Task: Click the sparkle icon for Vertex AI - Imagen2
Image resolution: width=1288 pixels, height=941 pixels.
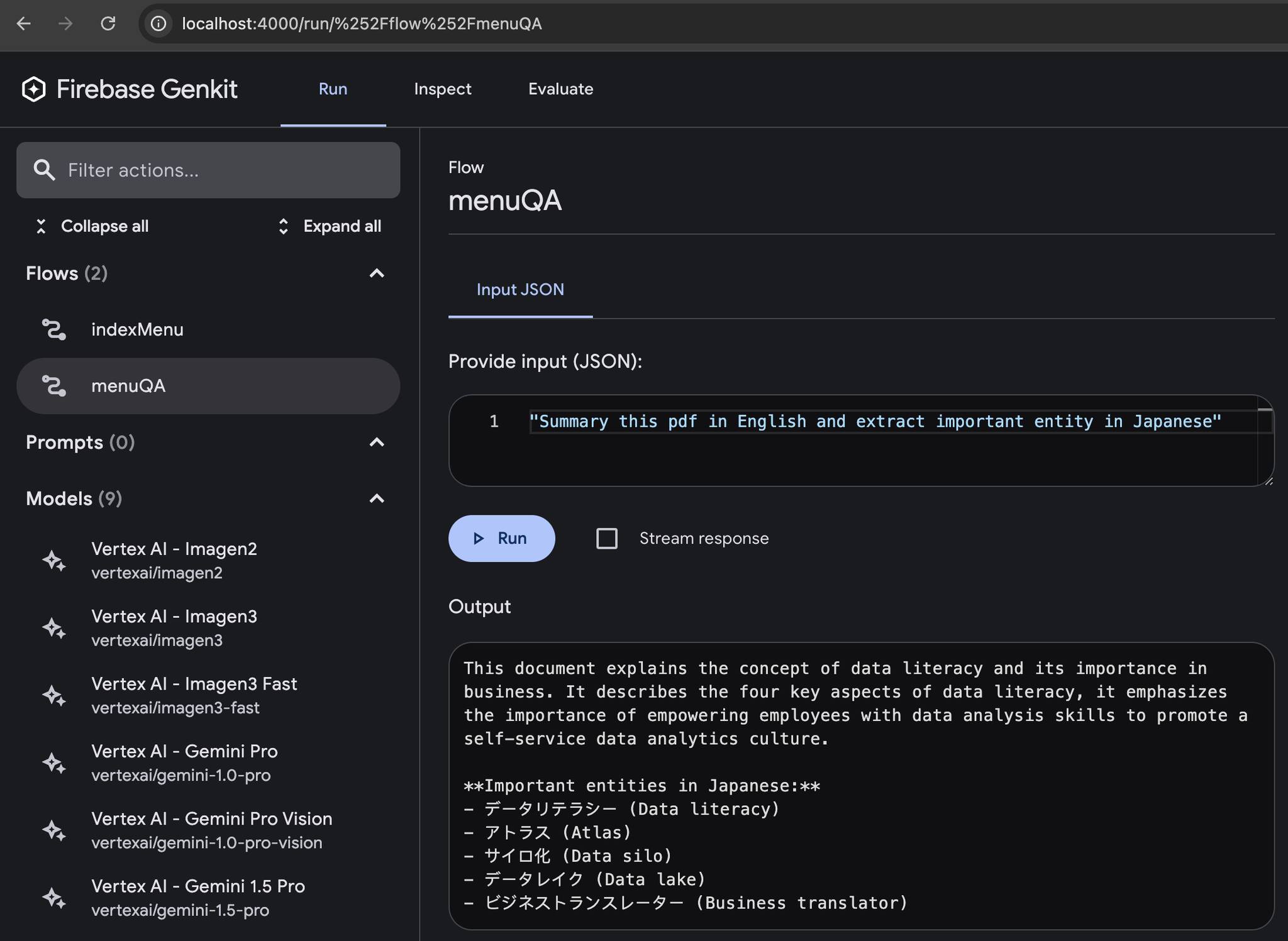Action: pos(54,560)
